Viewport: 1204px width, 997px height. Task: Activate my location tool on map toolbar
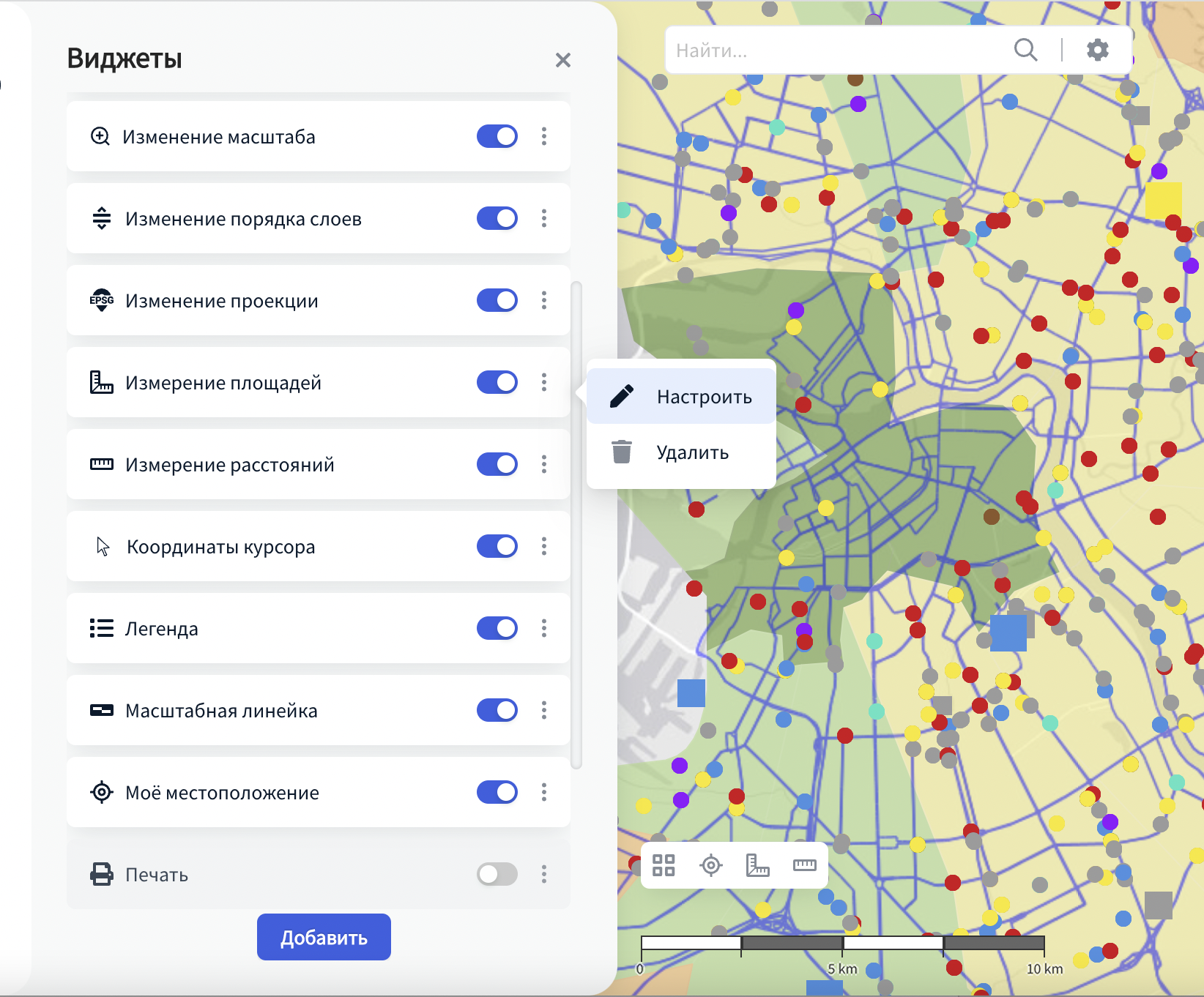[710, 865]
